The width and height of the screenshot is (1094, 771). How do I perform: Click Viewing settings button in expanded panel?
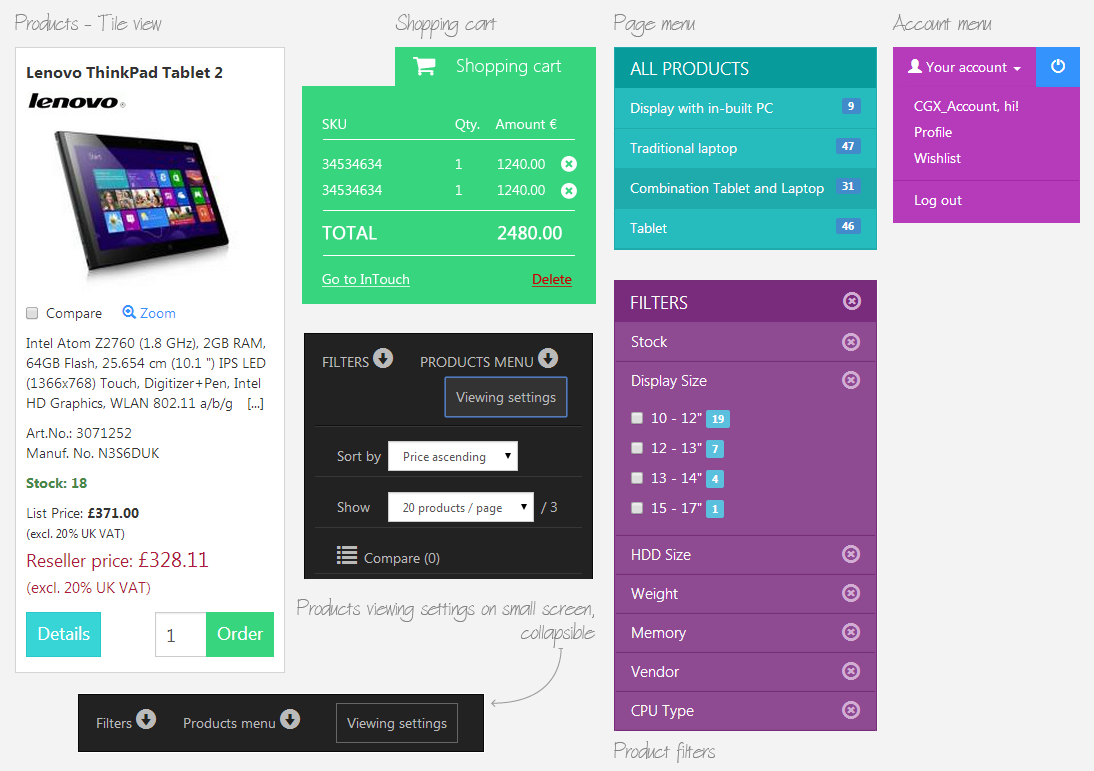[506, 397]
